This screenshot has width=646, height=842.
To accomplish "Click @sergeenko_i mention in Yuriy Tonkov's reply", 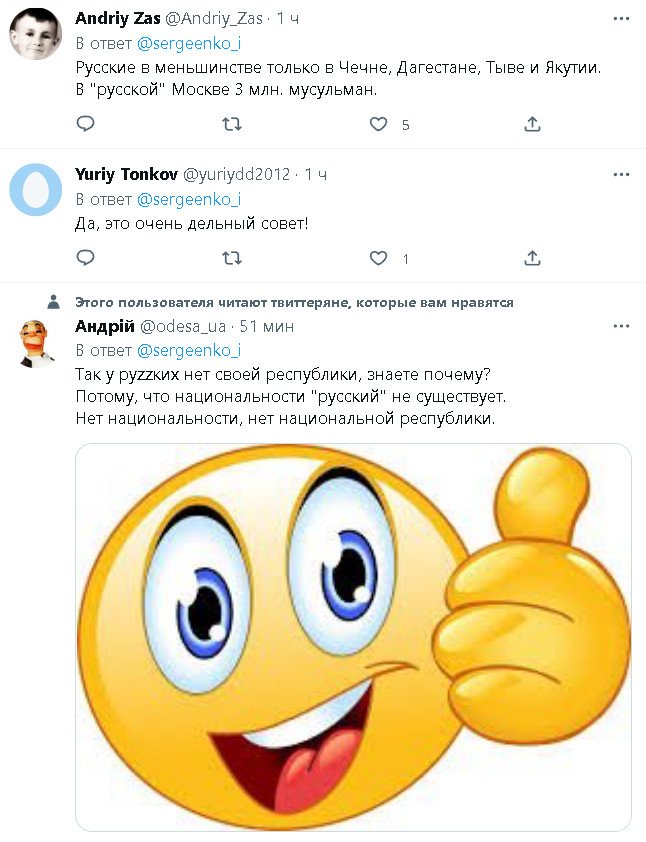I will coord(188,197).
